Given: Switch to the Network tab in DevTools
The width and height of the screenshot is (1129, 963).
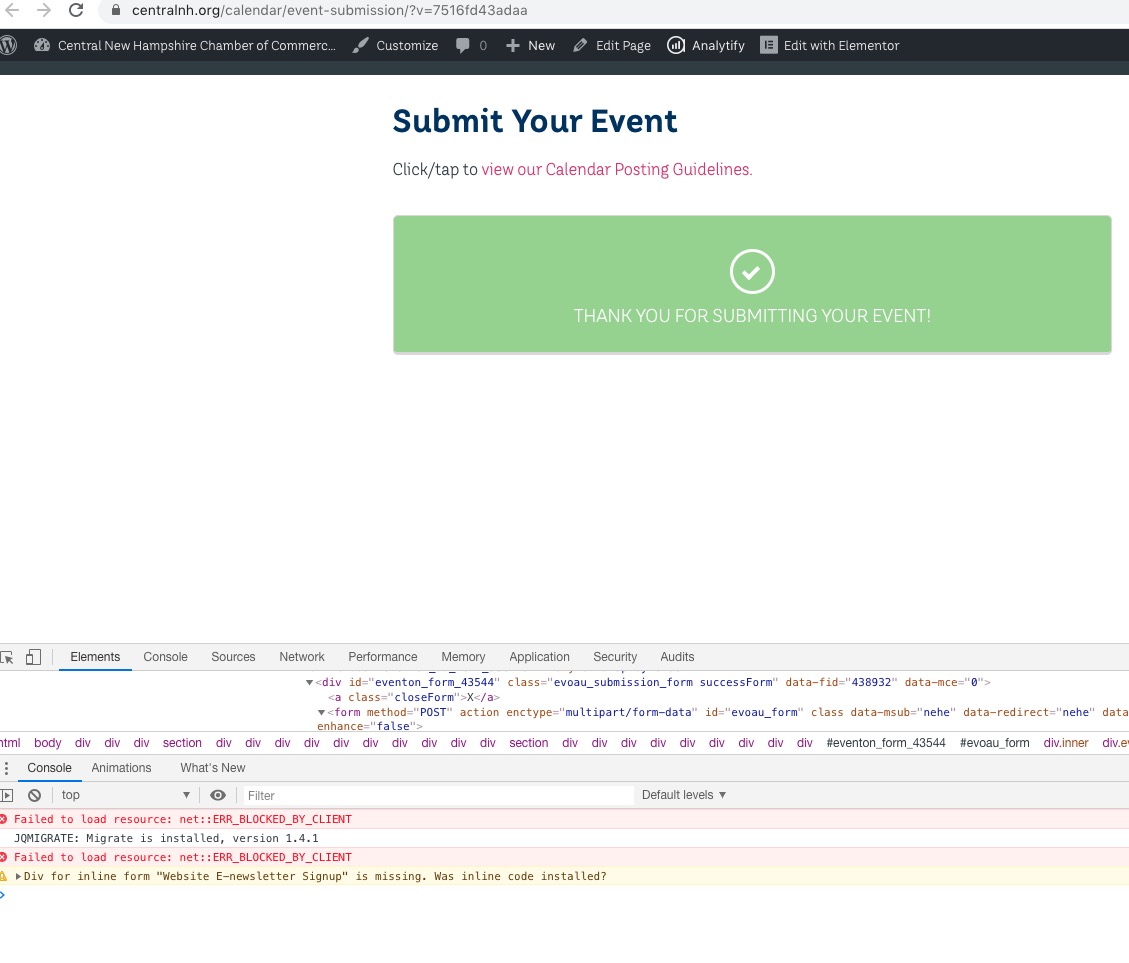Looking at the screenshot, I should pos(301,657).
